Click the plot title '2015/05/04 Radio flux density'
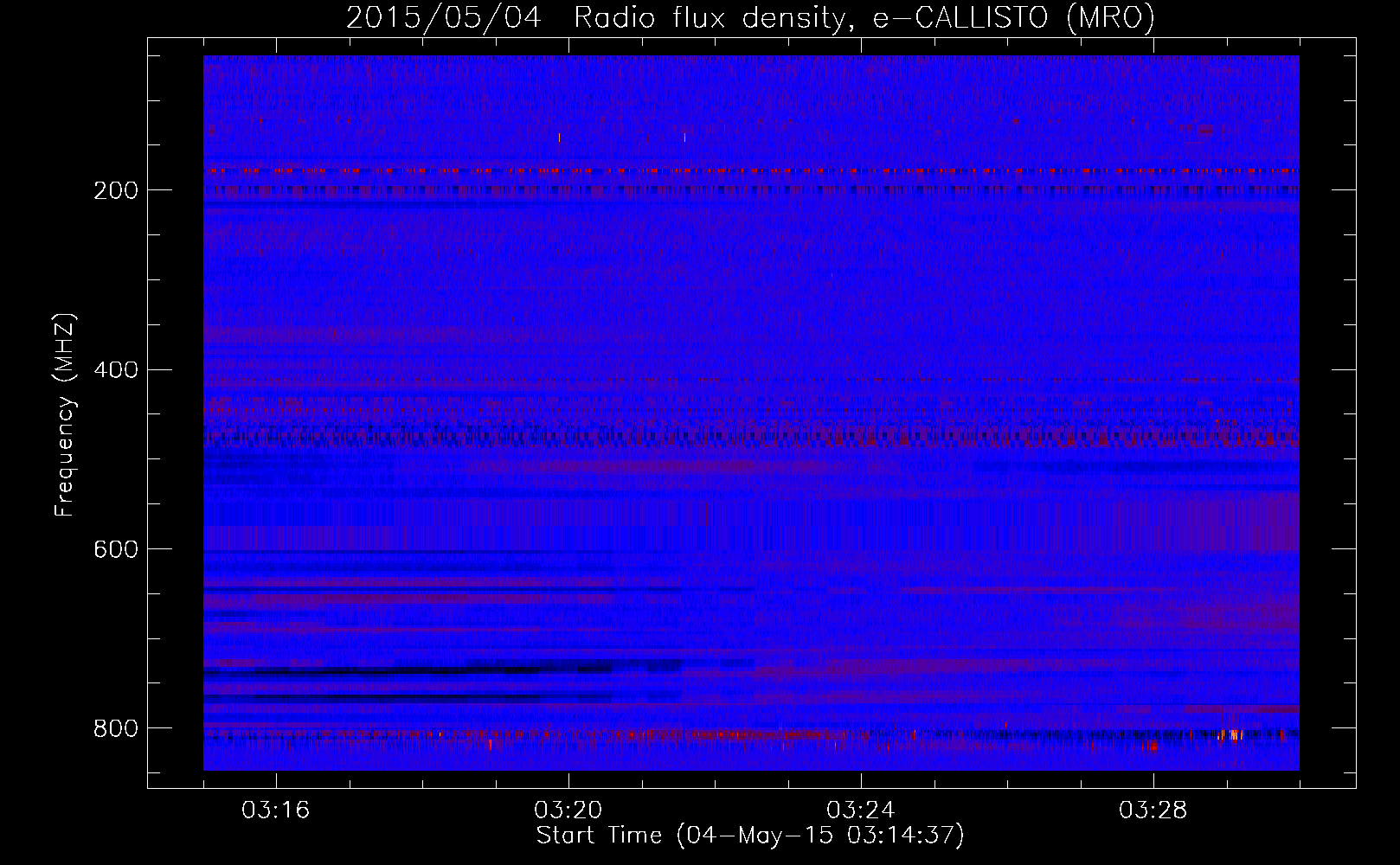1400x865 pixels. click(x=750, y=18)
